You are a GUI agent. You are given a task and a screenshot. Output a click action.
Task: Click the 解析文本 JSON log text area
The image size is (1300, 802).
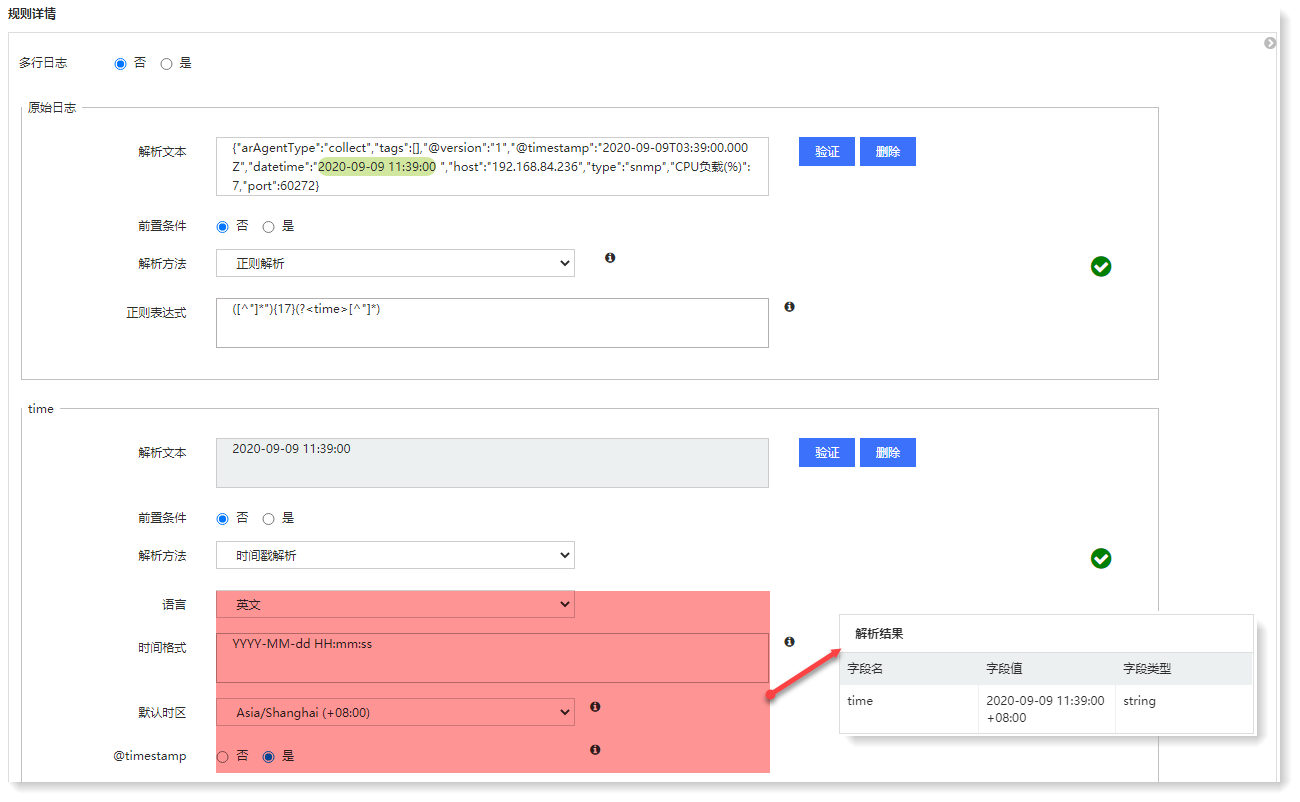coord(492,166)
